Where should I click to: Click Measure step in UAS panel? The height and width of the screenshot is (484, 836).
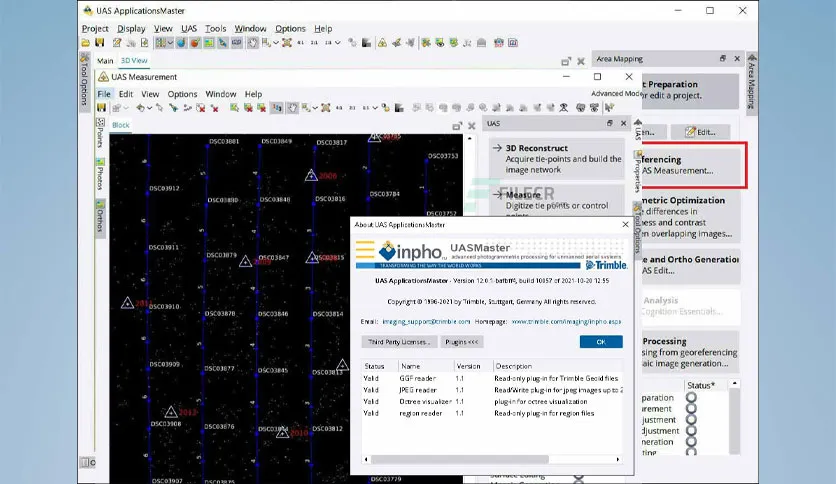point(557,201)
